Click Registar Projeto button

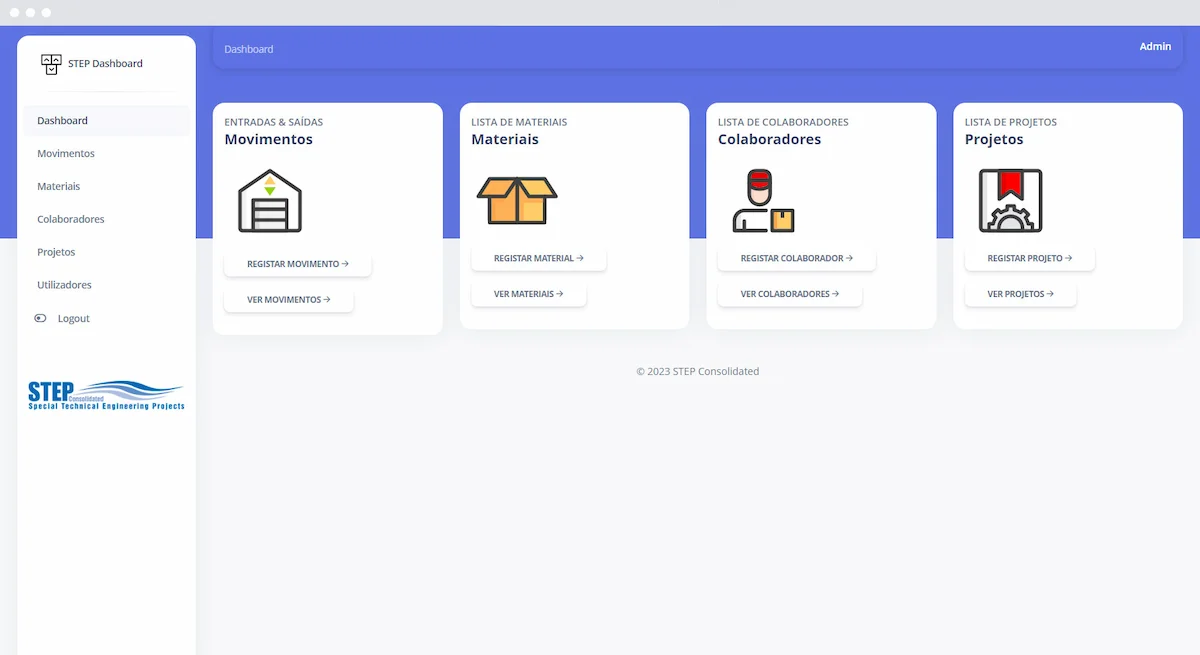click(x=1029, y=258)
